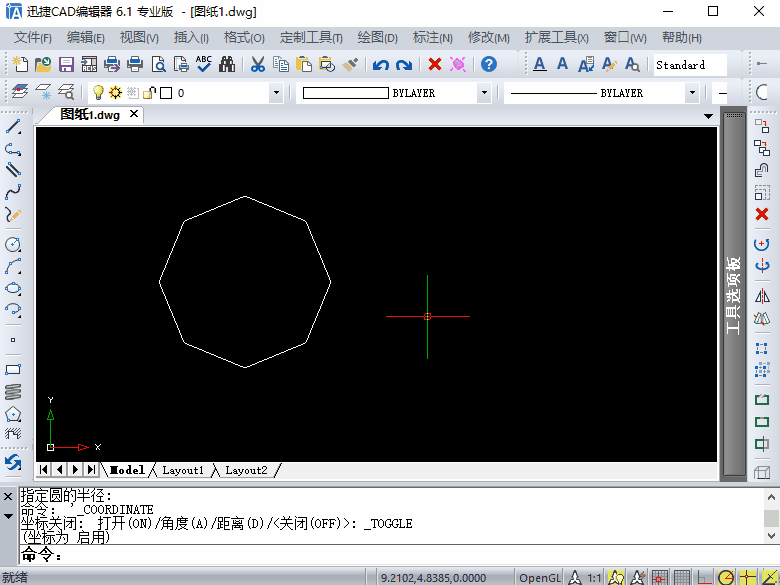Open the 文件(F) menu

33,38
